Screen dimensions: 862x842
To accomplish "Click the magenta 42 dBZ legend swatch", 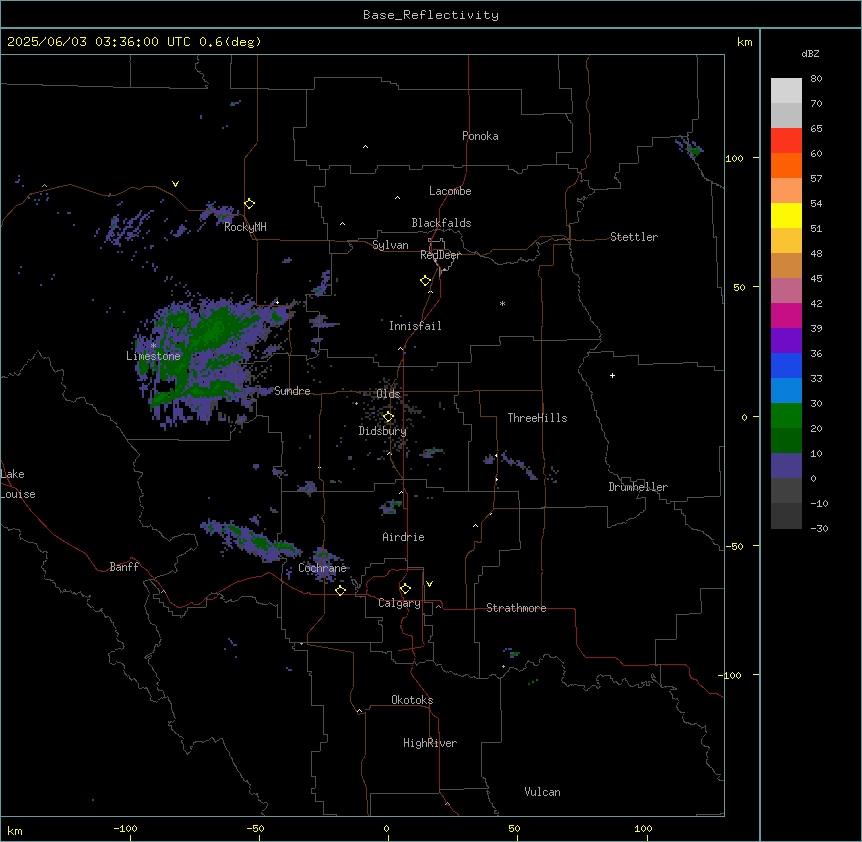I will [786, 315].
